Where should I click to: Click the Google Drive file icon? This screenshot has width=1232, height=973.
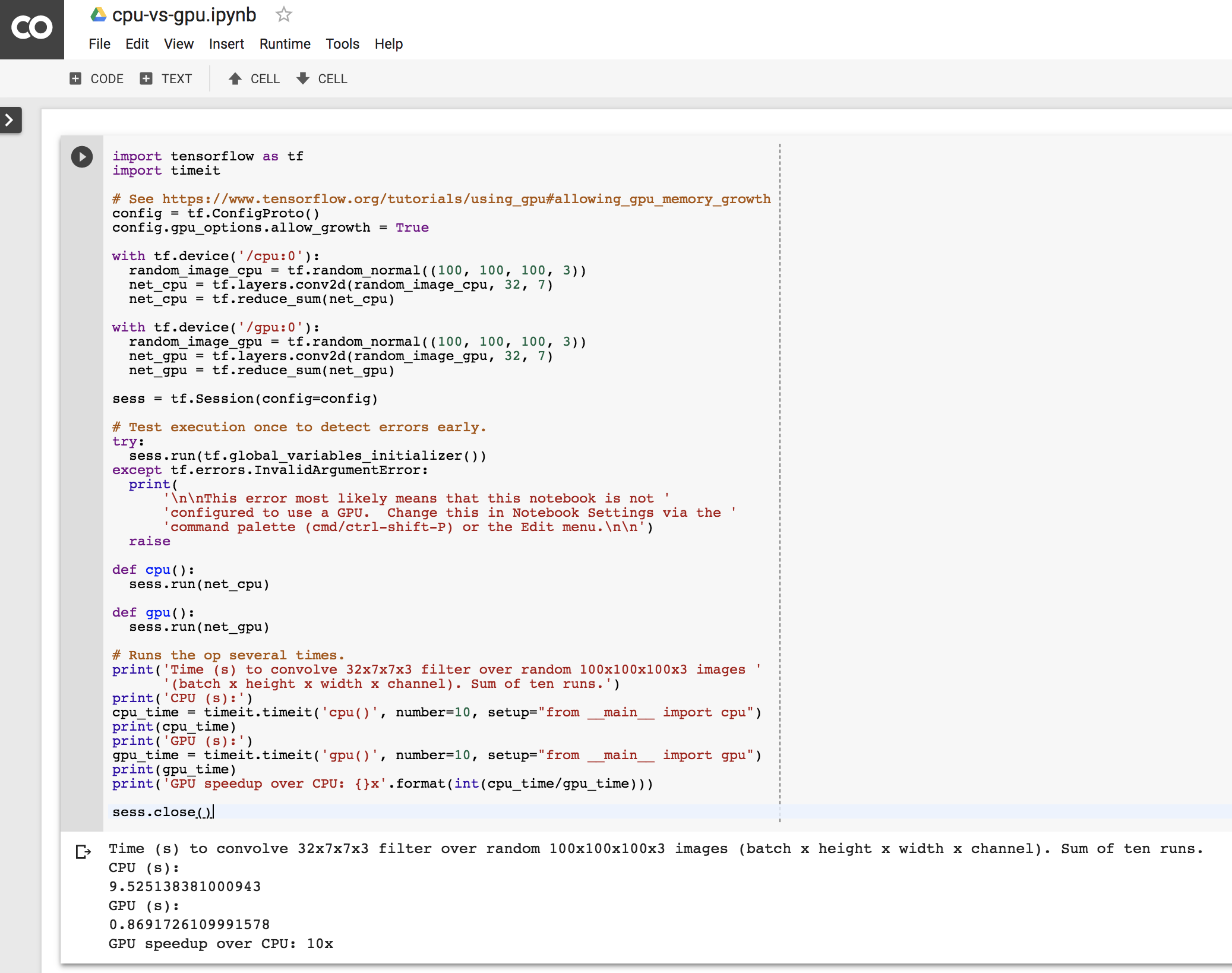pyautogui.click(x=98, y=15)
